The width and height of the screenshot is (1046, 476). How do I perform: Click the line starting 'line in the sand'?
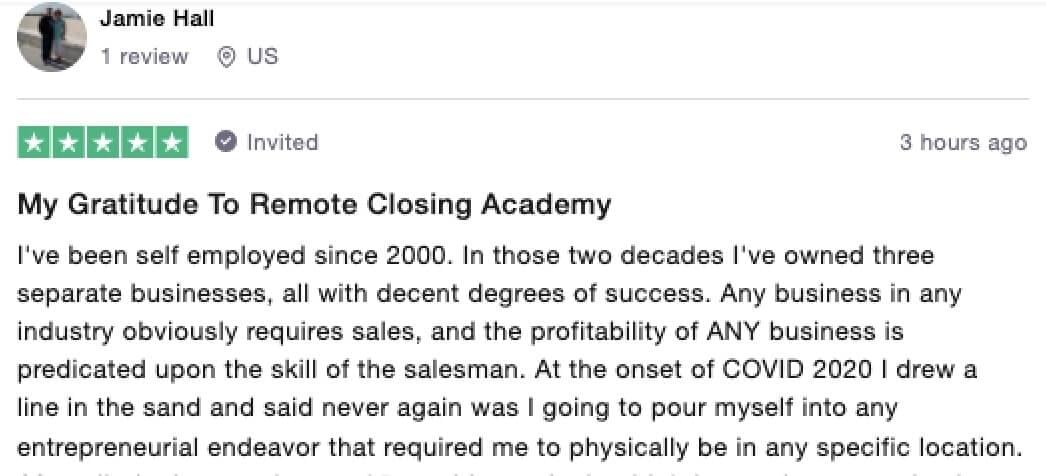[x=457, y=409]
